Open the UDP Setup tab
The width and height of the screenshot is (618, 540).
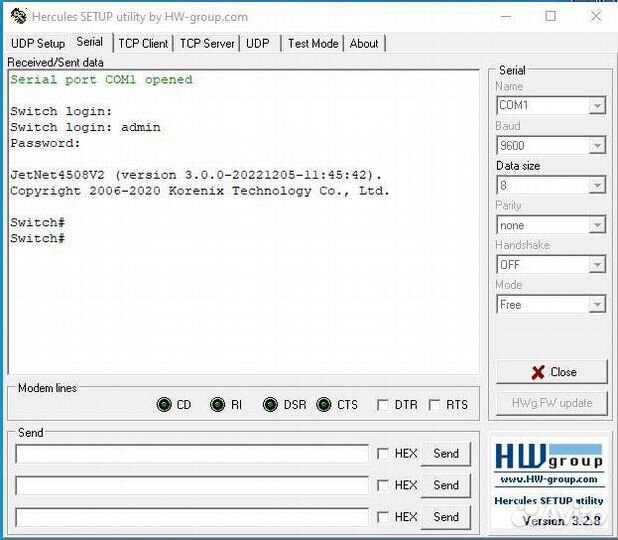click(x=37, y=43)
